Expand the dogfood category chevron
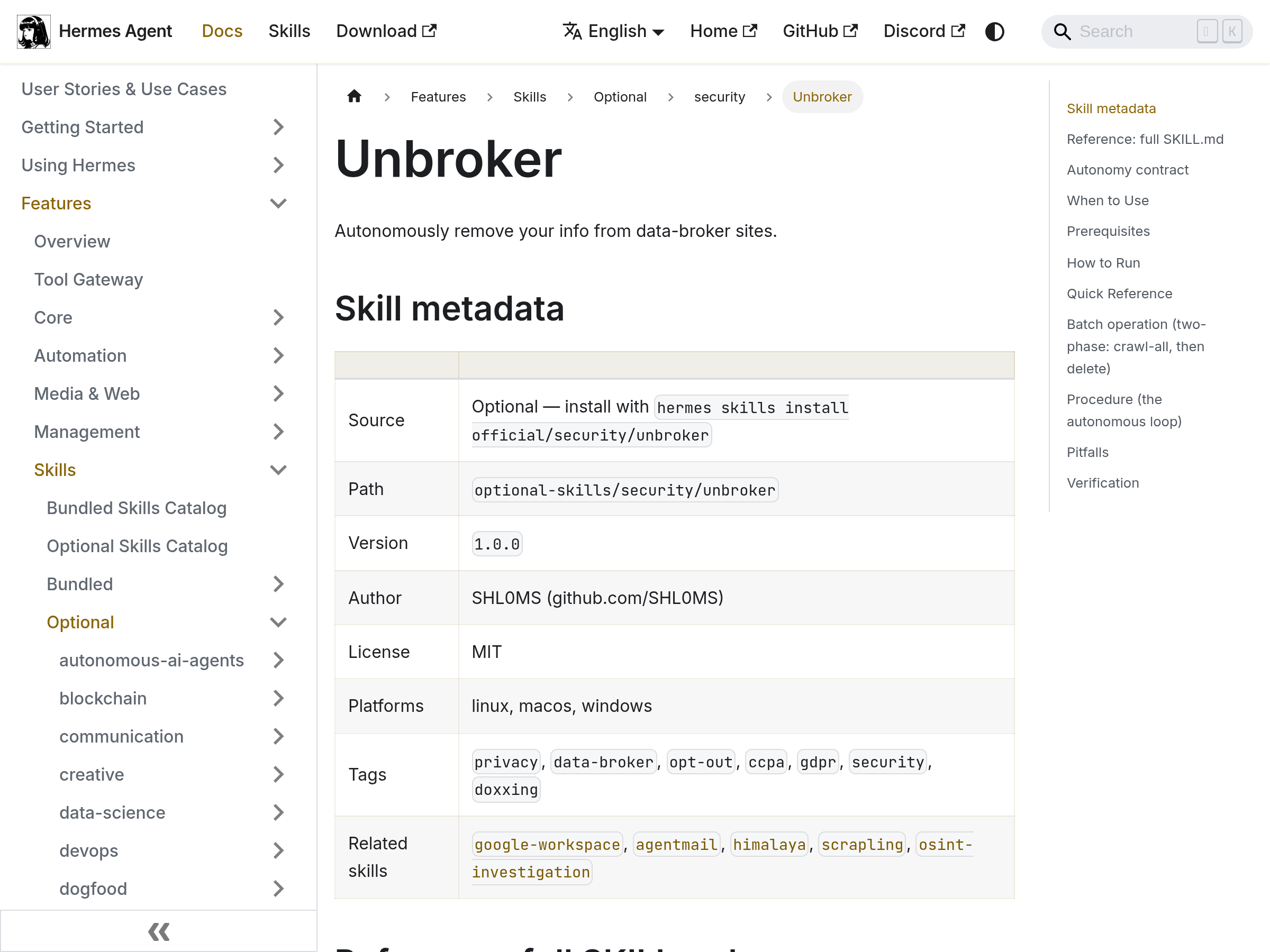 tap(278, 889)
